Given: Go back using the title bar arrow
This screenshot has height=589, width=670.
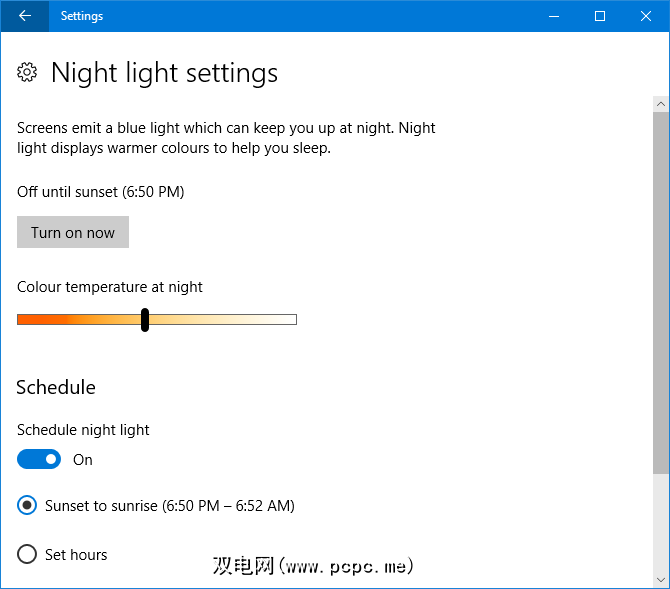Looking at the screenshot, I should tap(24, 16).
